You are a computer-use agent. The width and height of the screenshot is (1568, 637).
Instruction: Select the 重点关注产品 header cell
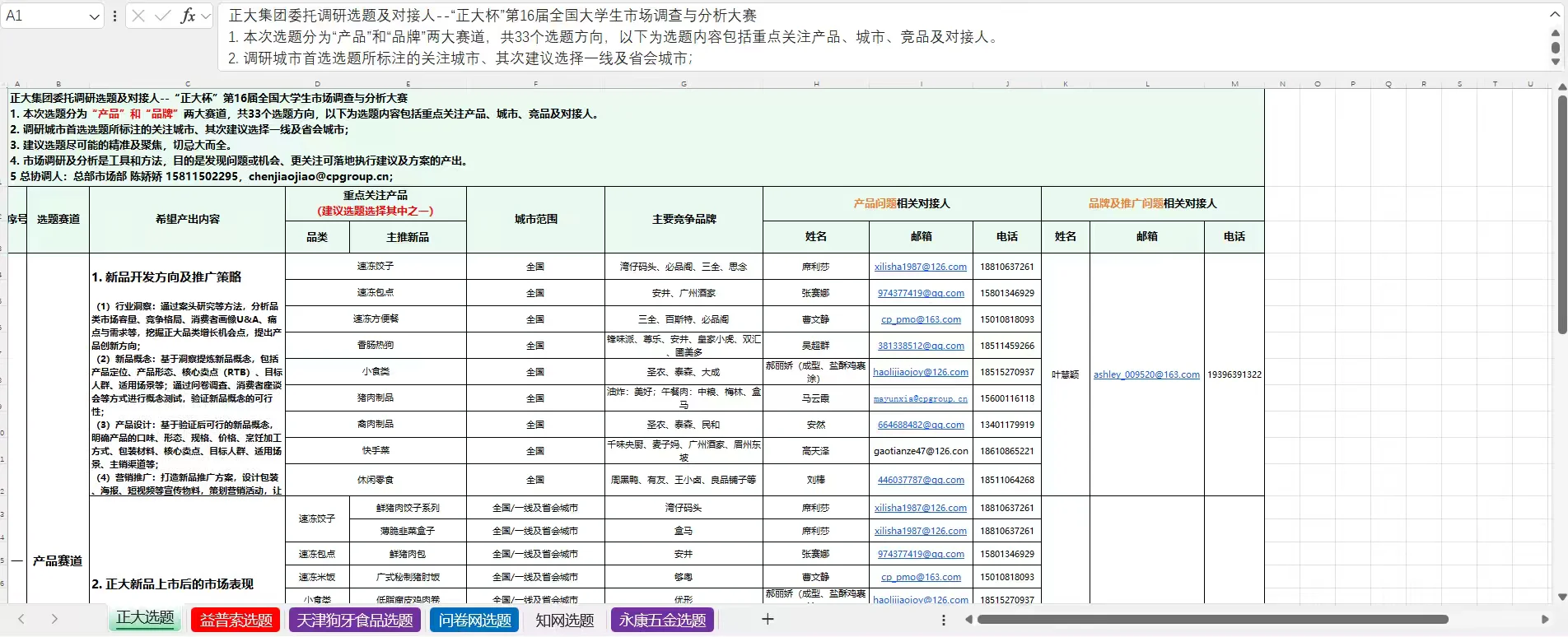376,203
